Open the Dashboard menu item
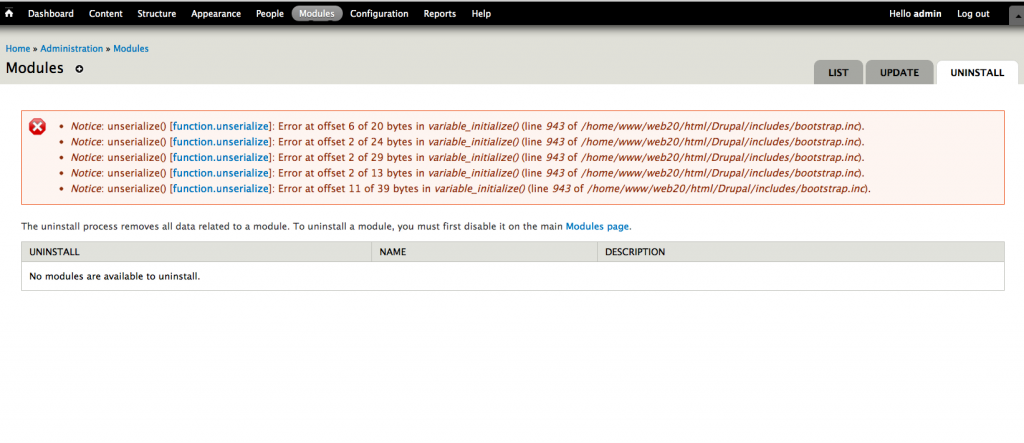The height and width of the screenshot is (443, 1024). tap(52, 14)
